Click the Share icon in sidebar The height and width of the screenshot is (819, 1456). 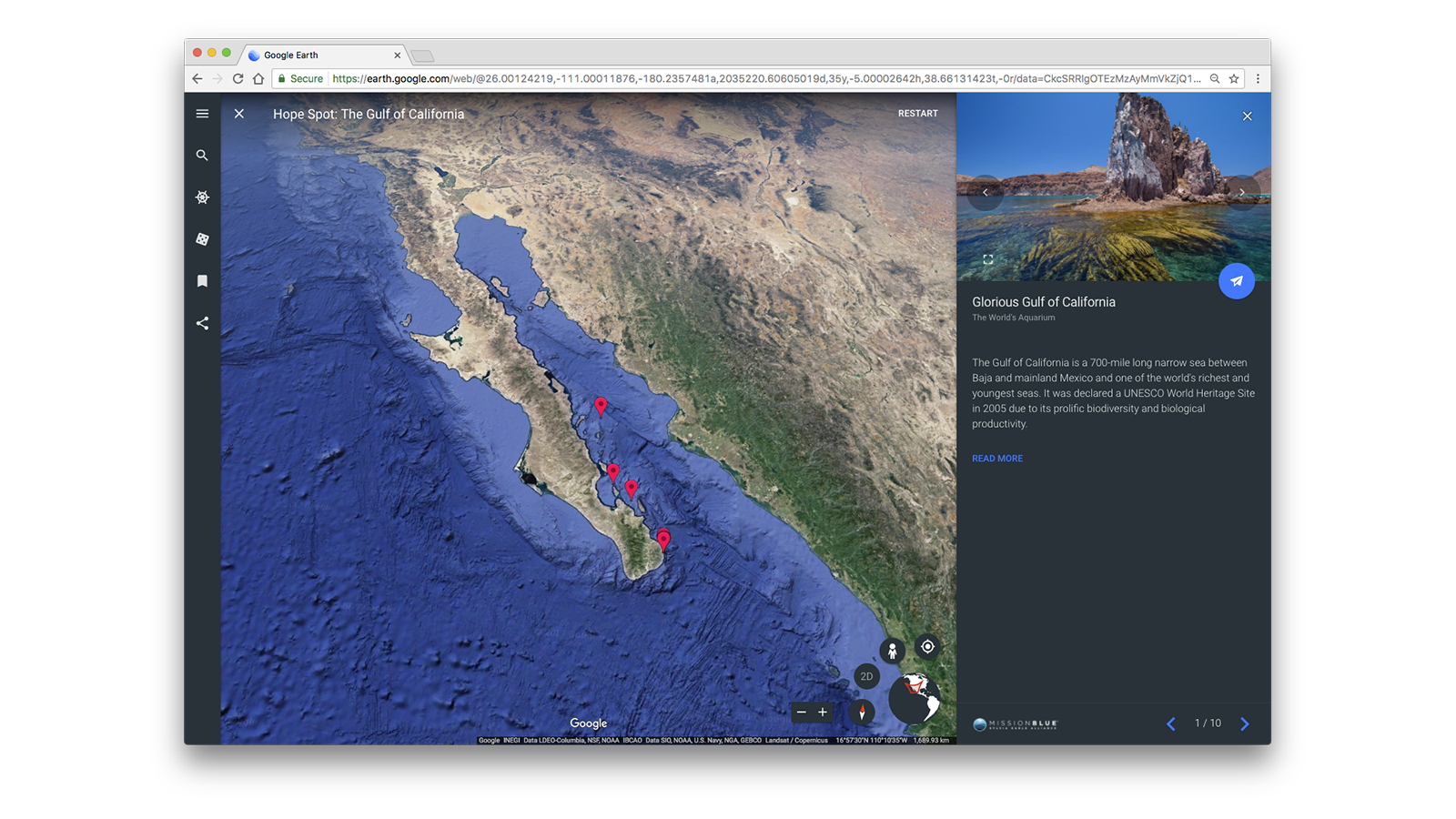202,323
